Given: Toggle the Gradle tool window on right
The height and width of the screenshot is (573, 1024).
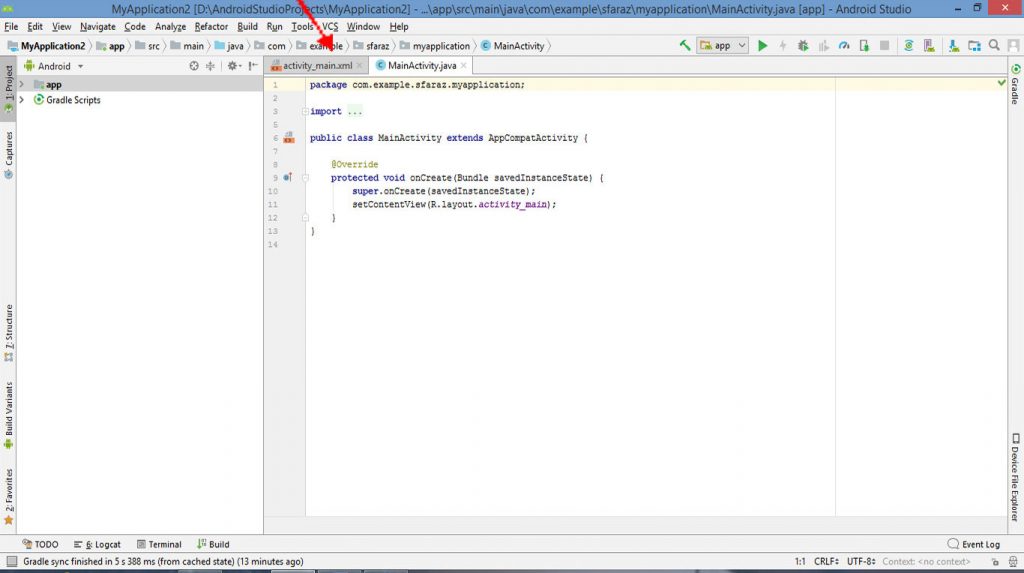Looking at the screenshot, I should point(1016,85).
